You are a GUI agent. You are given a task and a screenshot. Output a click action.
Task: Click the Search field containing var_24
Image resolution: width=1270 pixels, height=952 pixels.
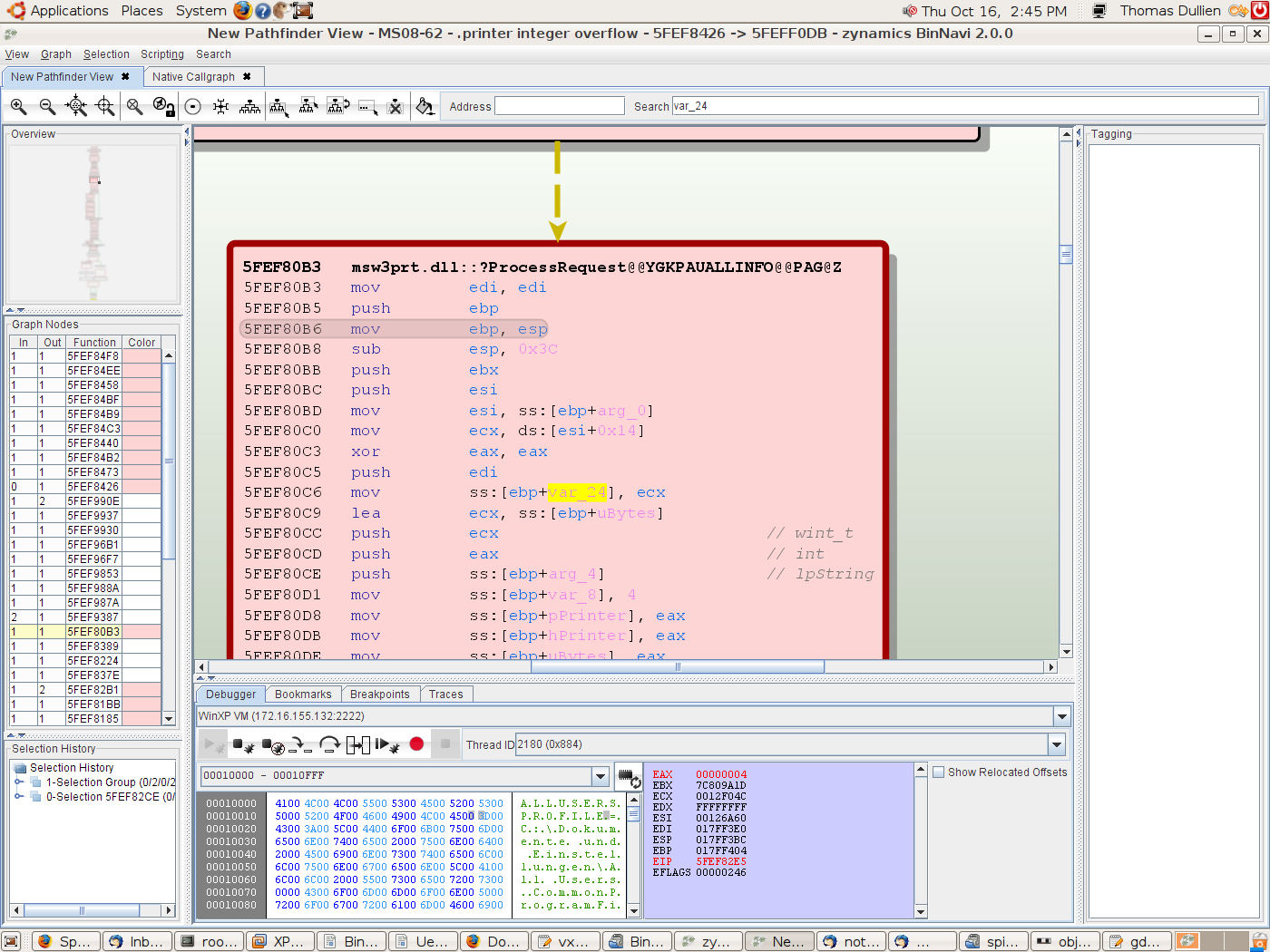[965, 106]
